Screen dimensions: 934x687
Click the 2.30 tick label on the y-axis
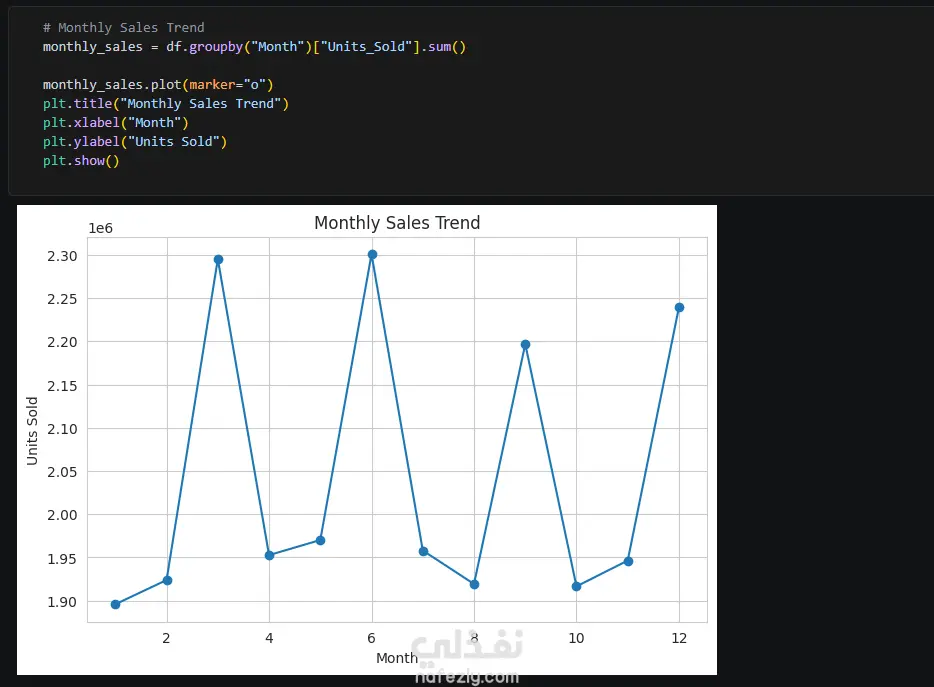[x=62, y=256]
